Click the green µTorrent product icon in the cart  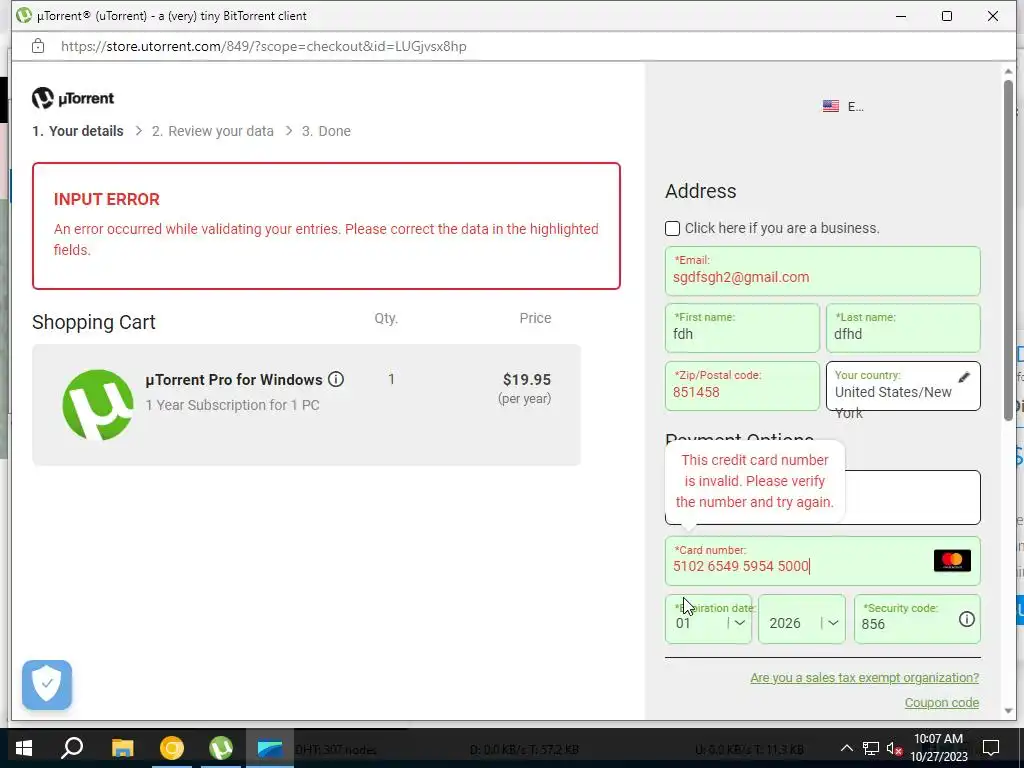(98, 405)
